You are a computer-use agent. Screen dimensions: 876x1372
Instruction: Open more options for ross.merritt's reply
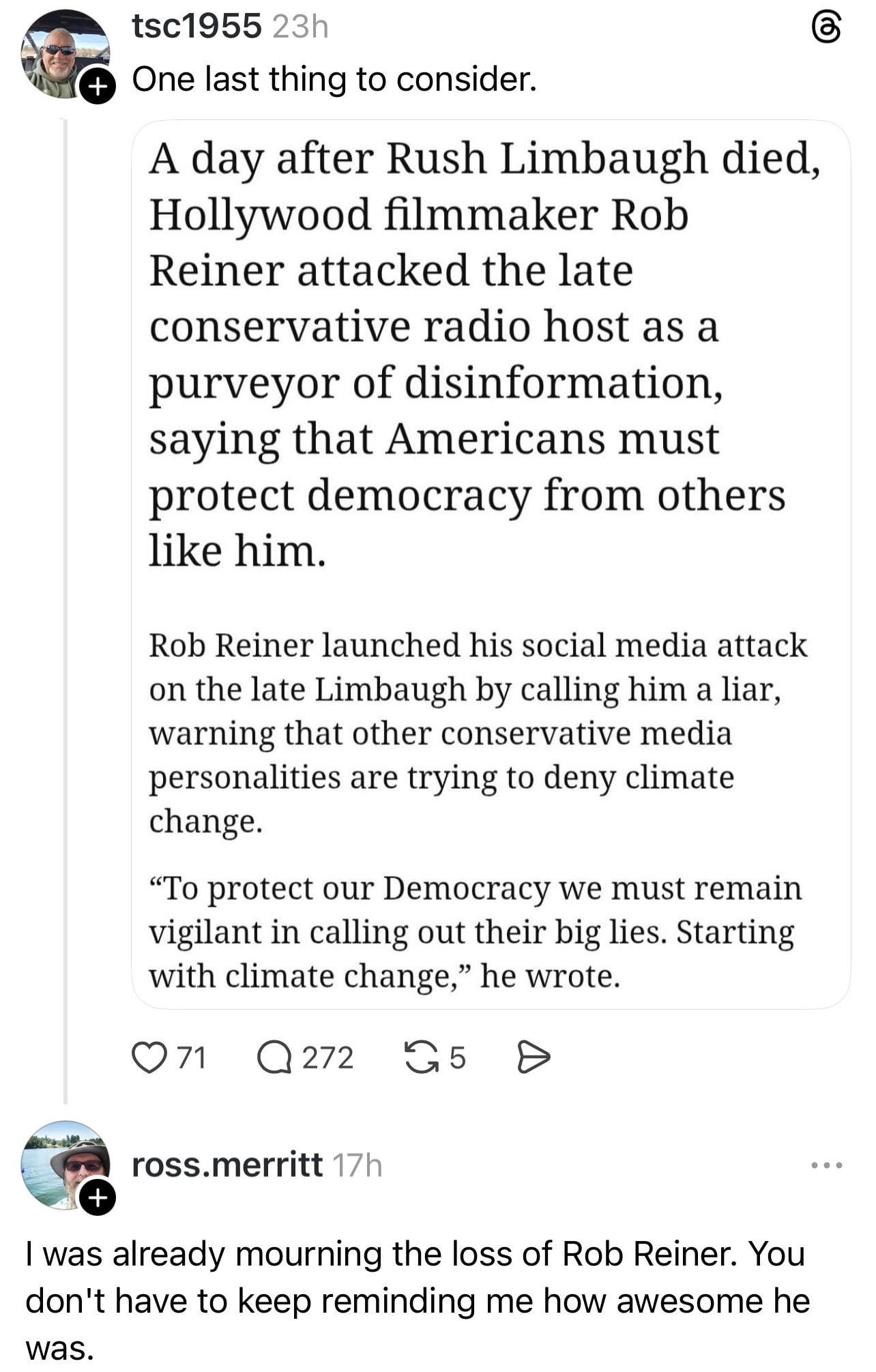click(x=827, y=1166)
